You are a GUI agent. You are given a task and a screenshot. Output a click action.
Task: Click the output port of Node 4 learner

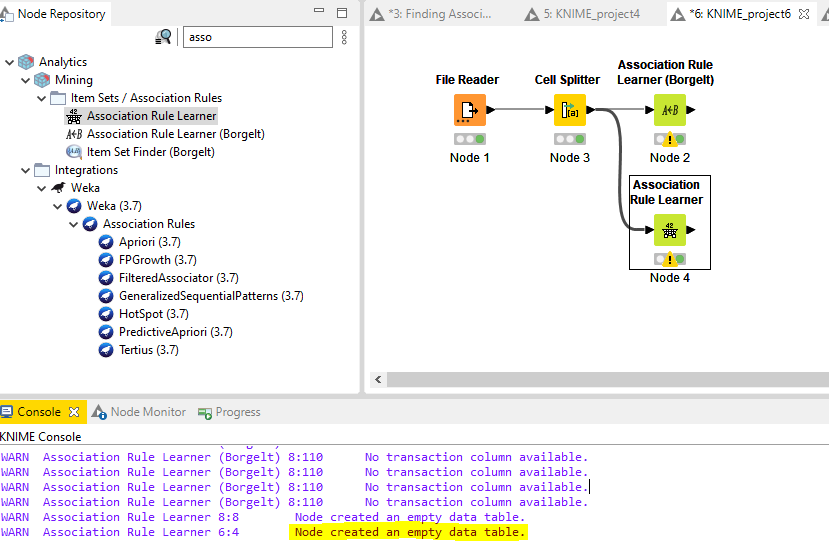[x=691, y=230]
